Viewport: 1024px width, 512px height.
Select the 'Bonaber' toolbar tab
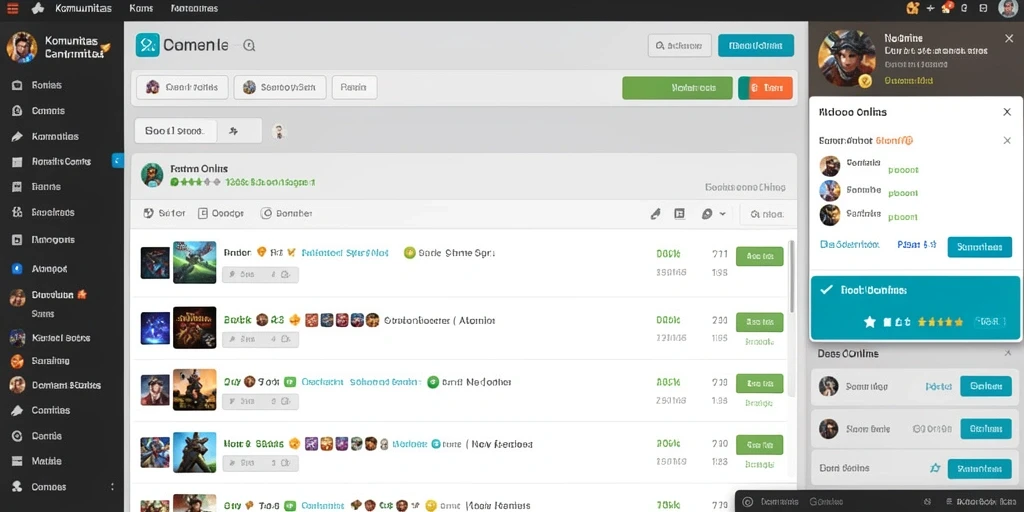pos(286,213)
